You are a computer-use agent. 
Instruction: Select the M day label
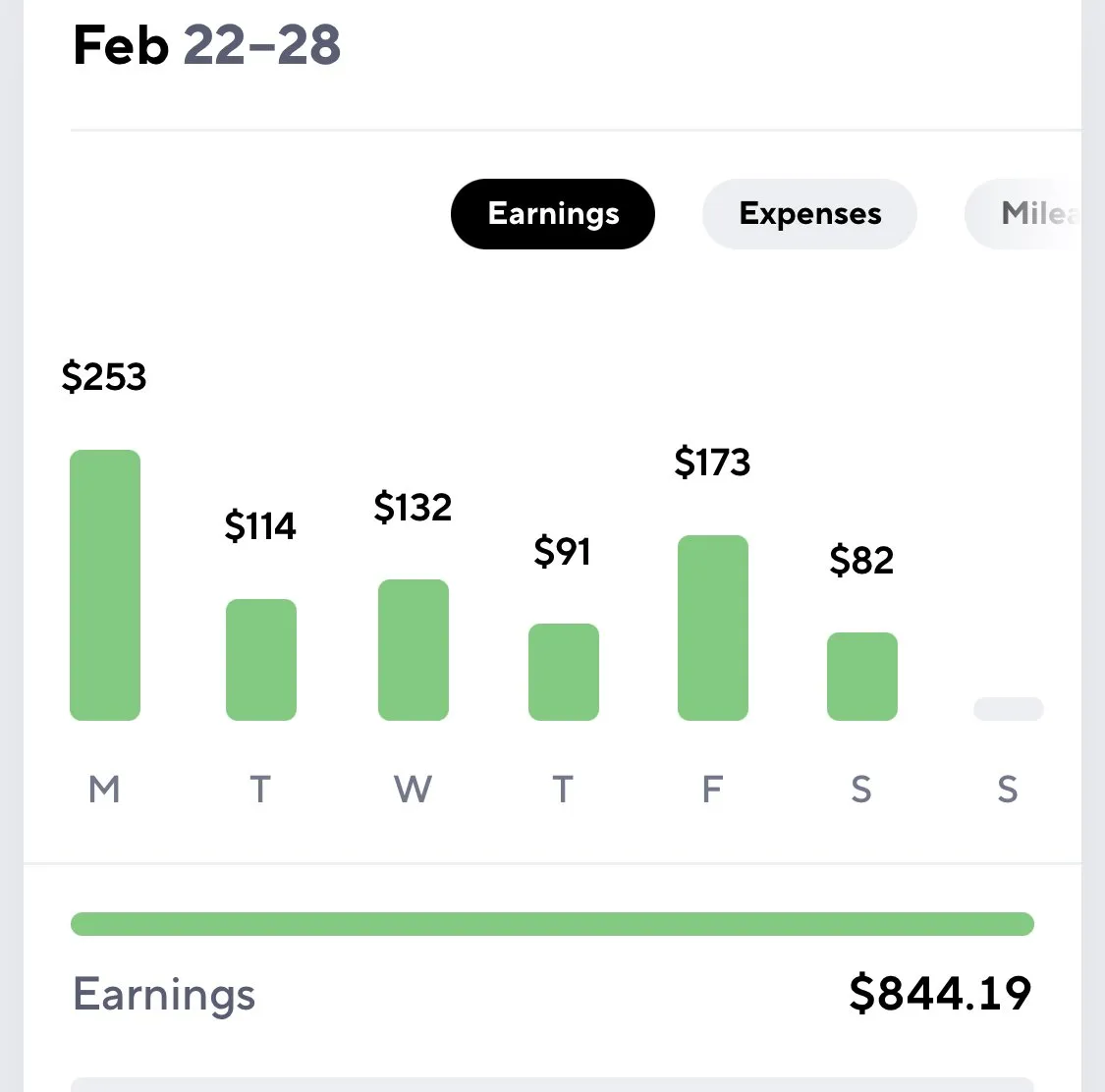[104, 789]
